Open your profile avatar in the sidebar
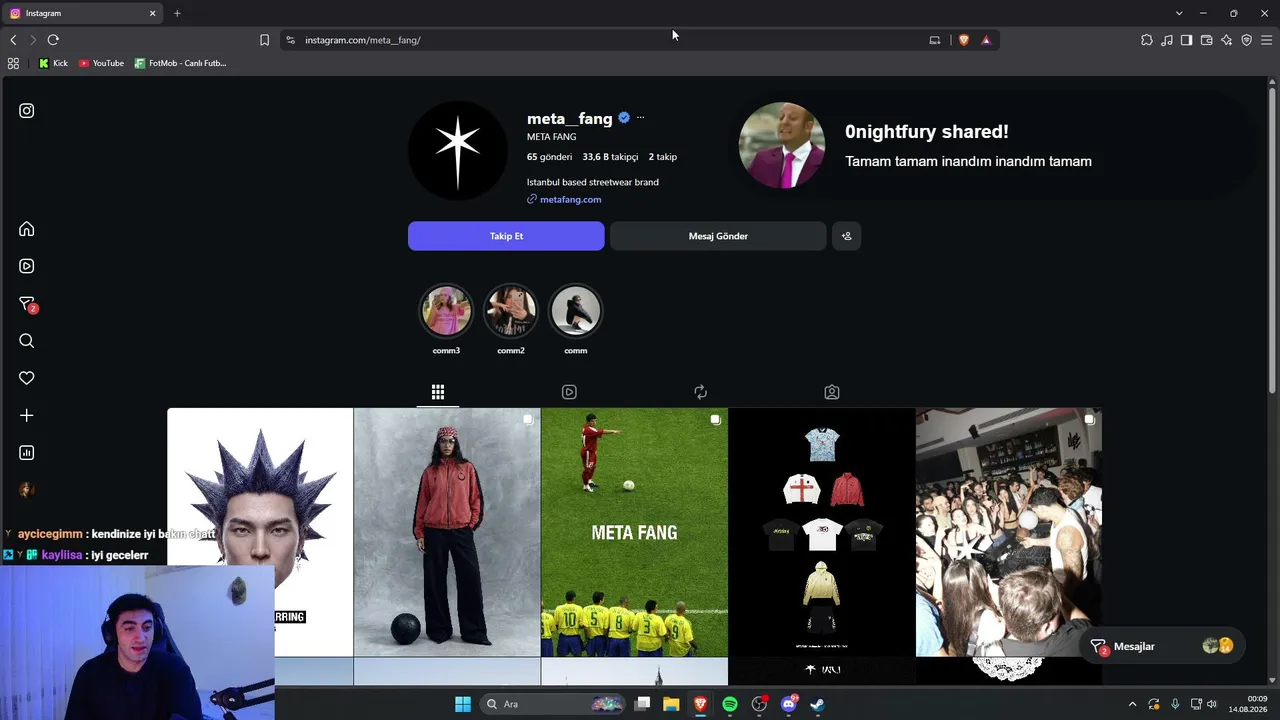The width and height of the screenshot is (1280, 720). tap(27, 490)
